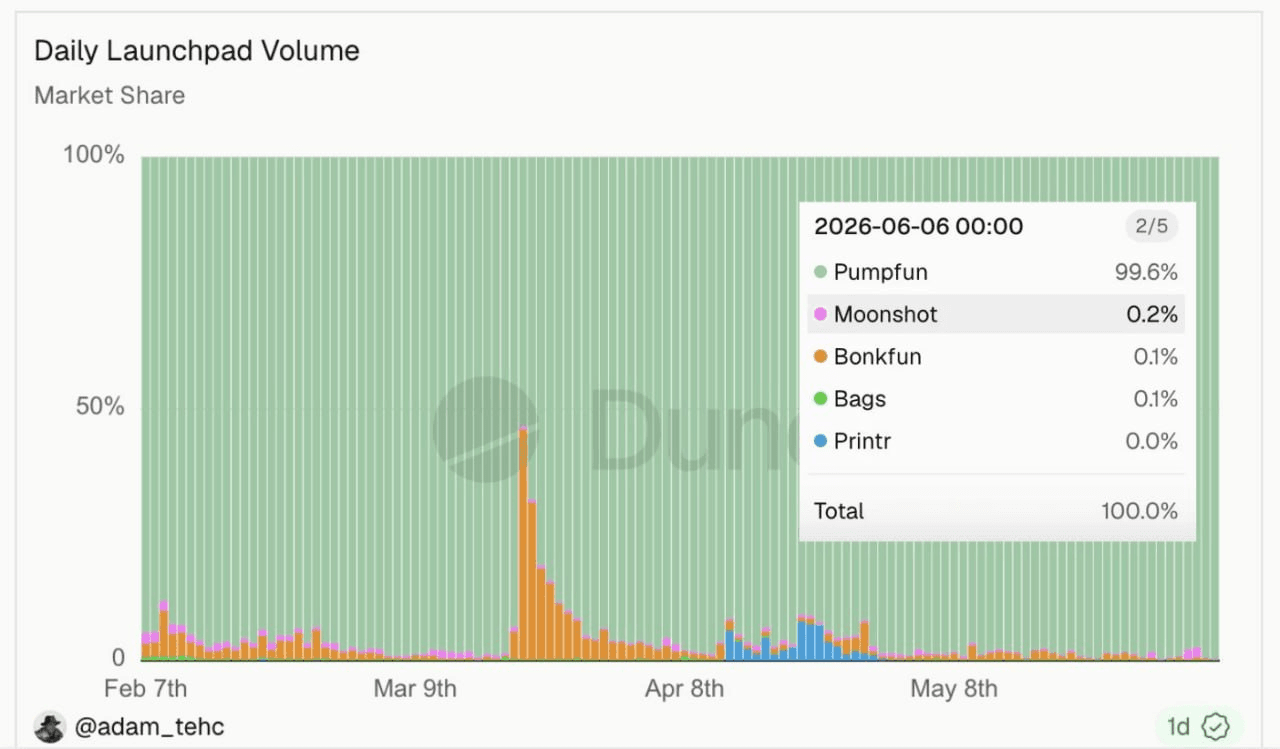This screenshot has height=749, width=1280.
Task: Select the Printr series name in tooltip
Action: pos(862,441)
